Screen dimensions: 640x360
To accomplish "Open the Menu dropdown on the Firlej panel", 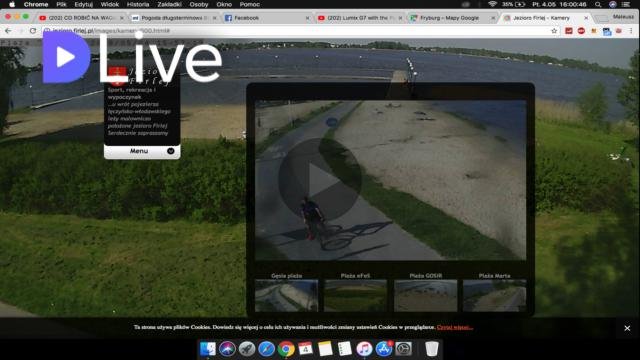I will pyautogui.click(x=142, y=151).
